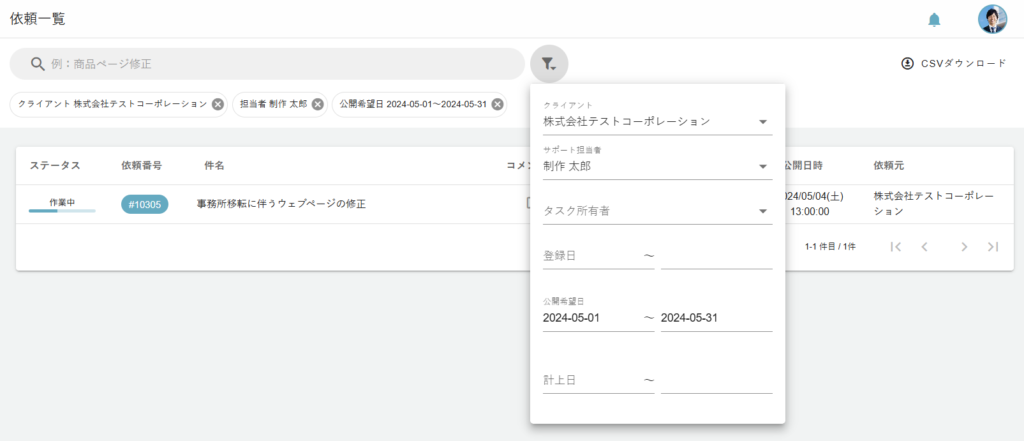Open the サポート担当者 dropdown
Screen dimensions: 1024x441
(763, 166)
